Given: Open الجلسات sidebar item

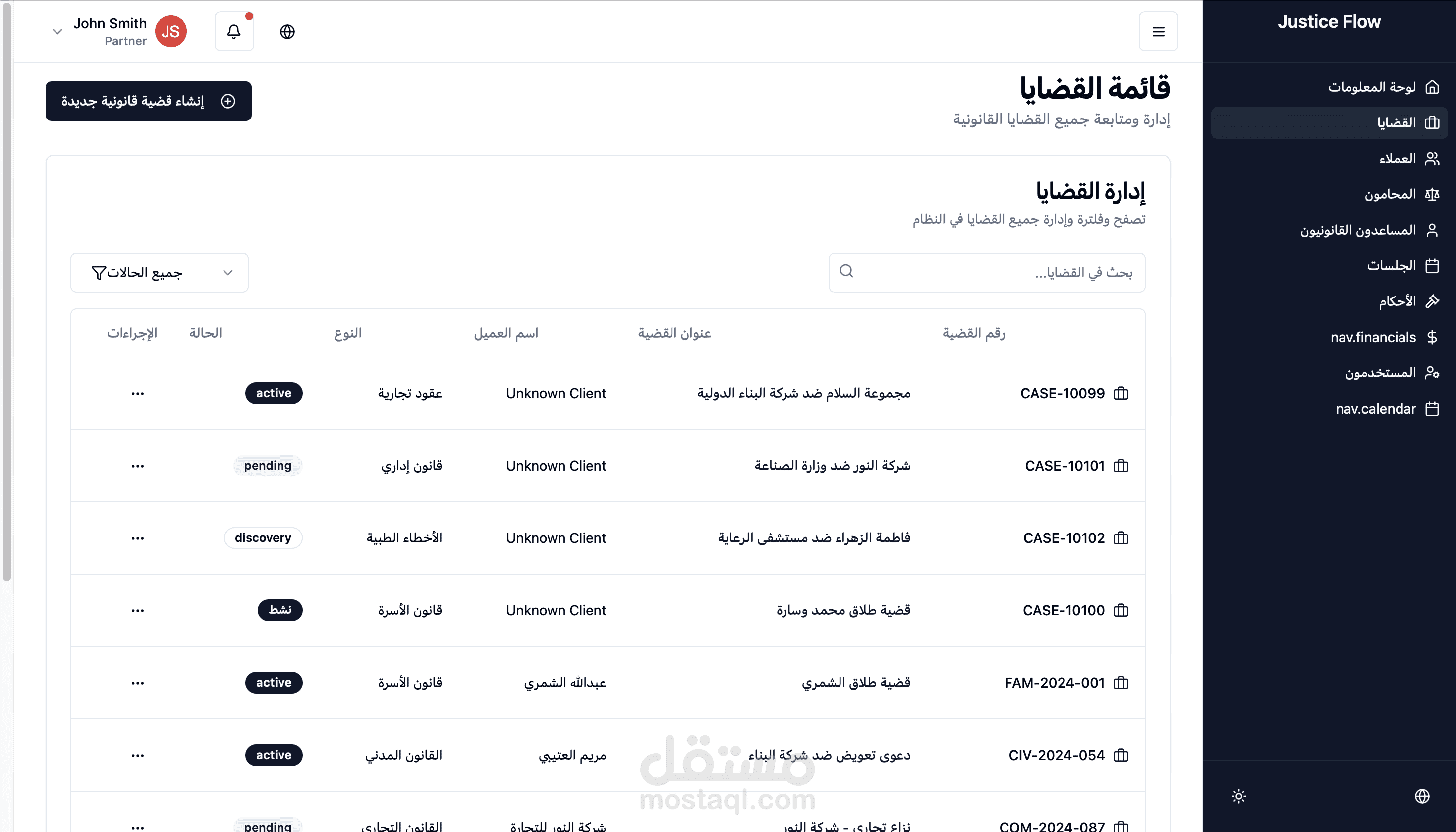Looking at the screenshot, I should click(1391, 266).
